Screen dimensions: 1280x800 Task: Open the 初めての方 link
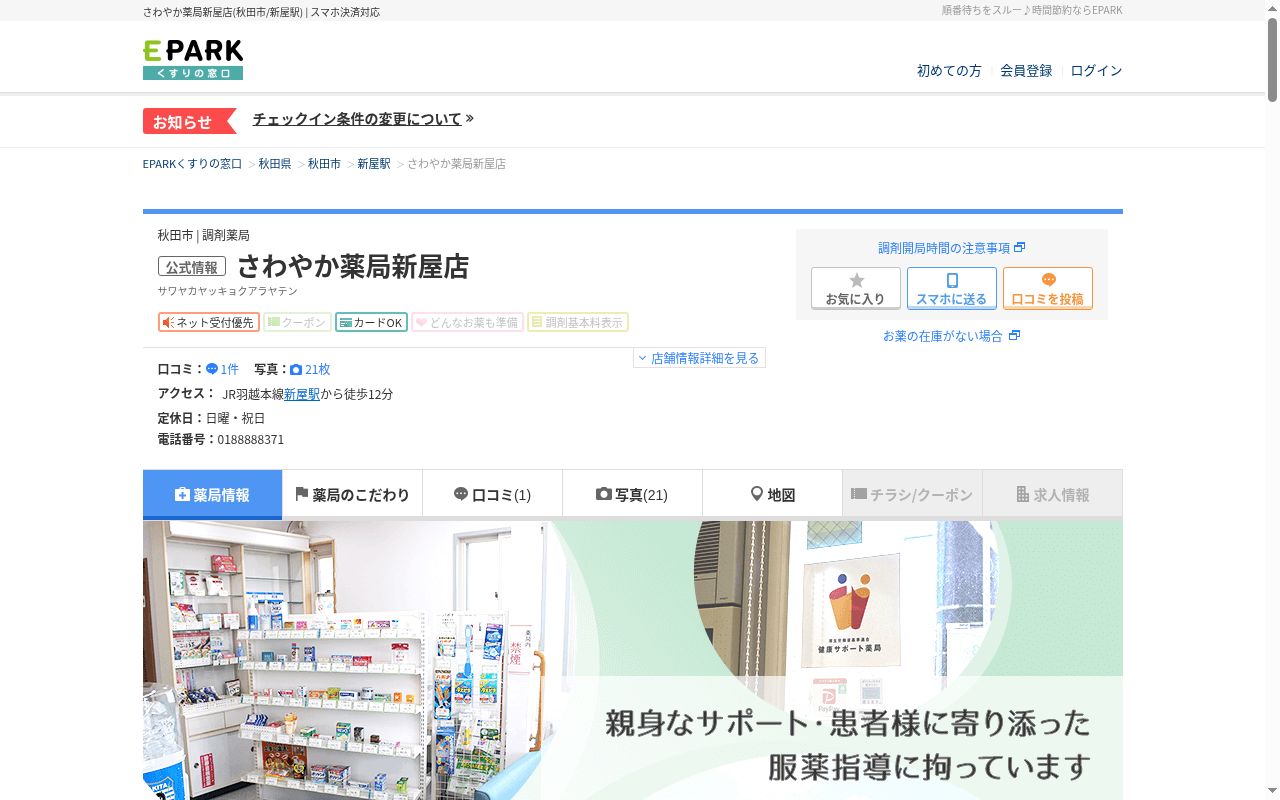coord(949,70)
